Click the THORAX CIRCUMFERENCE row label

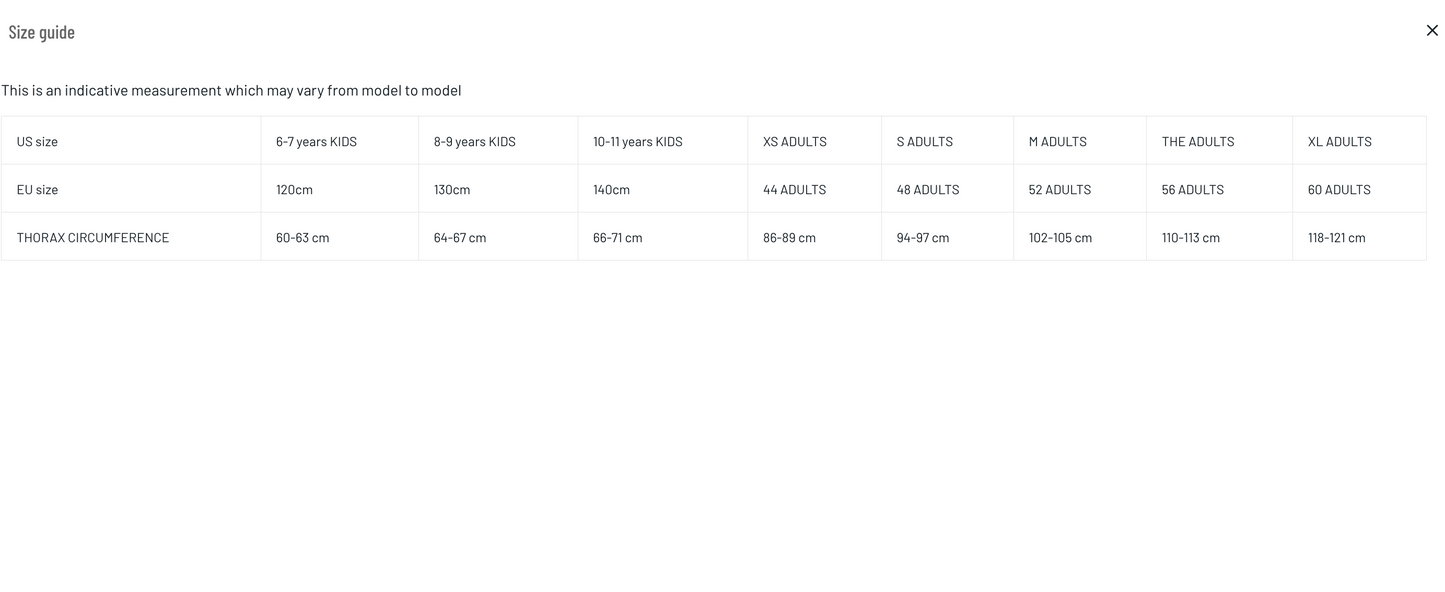93,238
